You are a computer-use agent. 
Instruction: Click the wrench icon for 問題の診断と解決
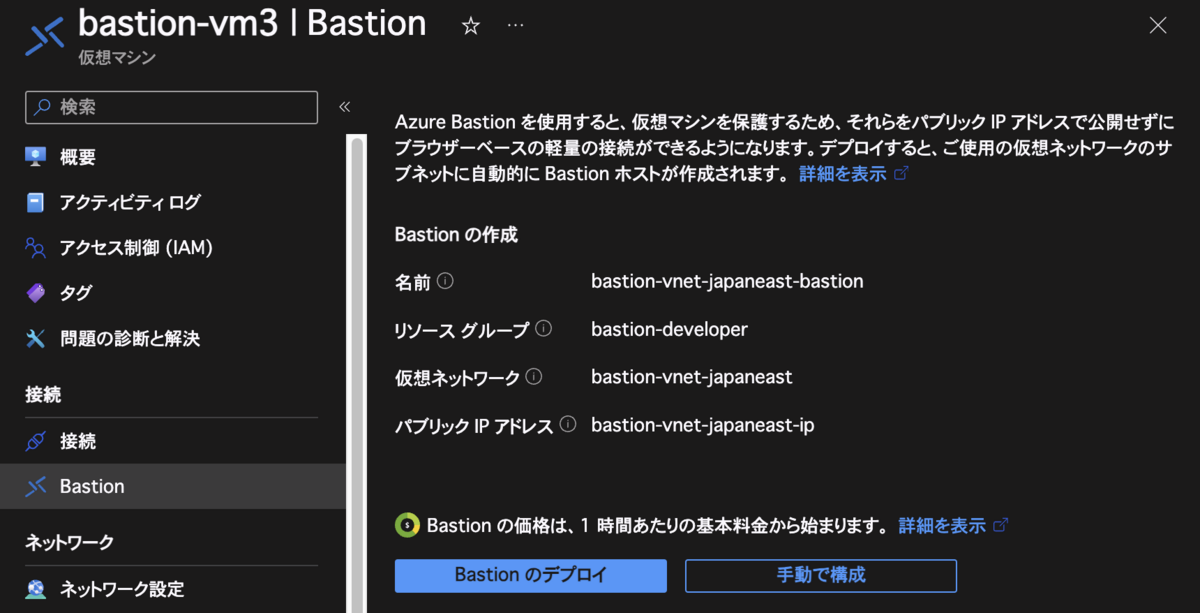click(x=36, y=339)
